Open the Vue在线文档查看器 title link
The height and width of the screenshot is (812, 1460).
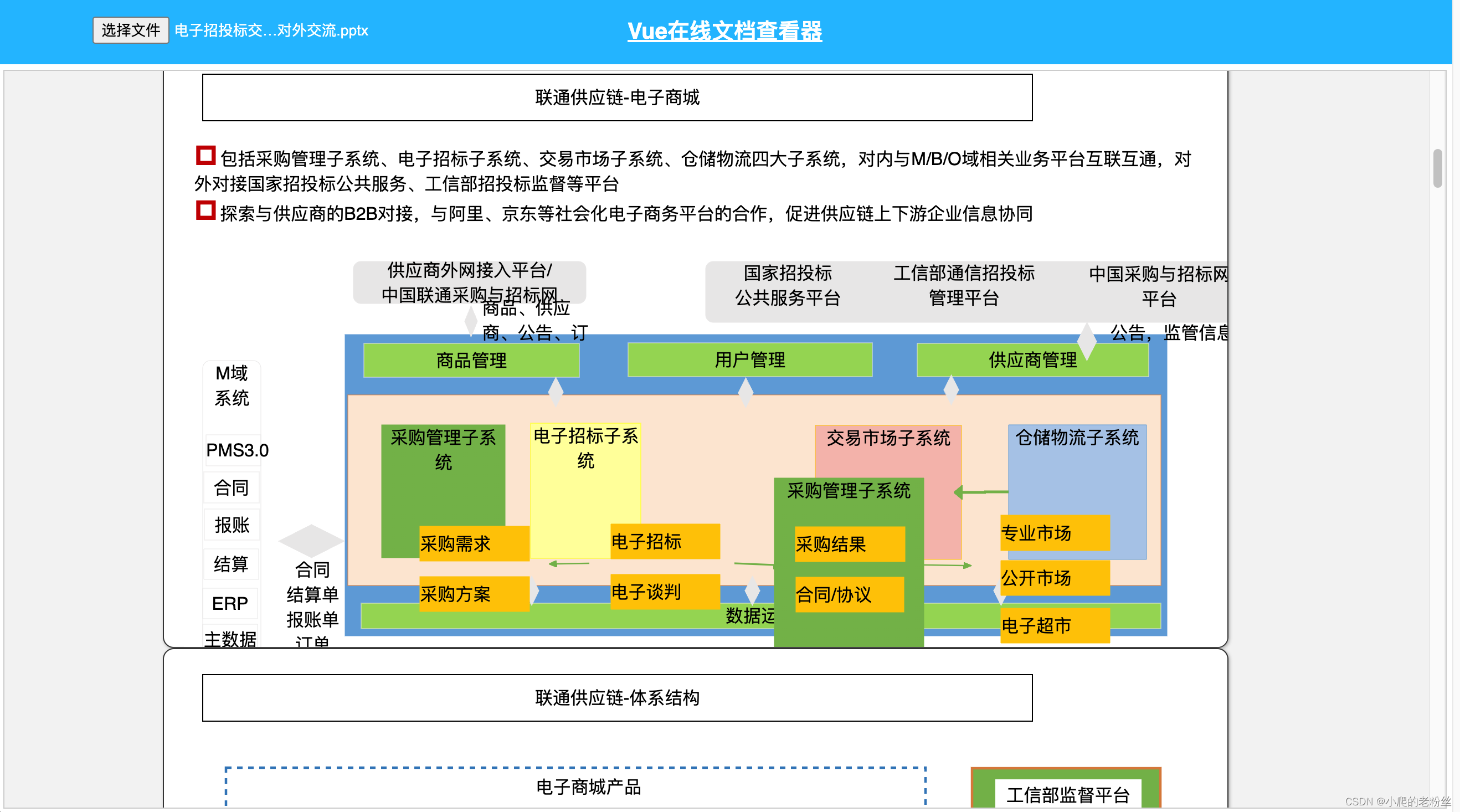(x=724, y=30)
